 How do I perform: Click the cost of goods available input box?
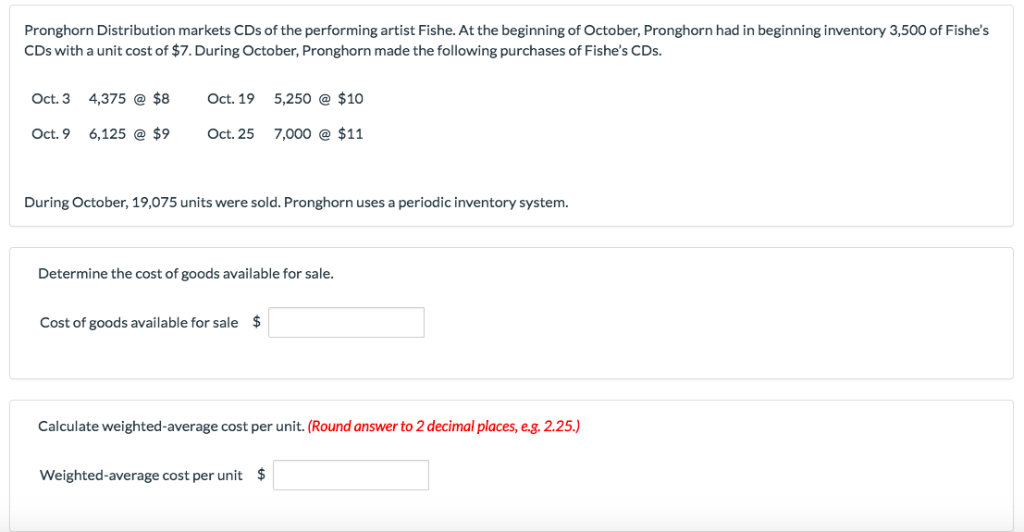(346, 322)
